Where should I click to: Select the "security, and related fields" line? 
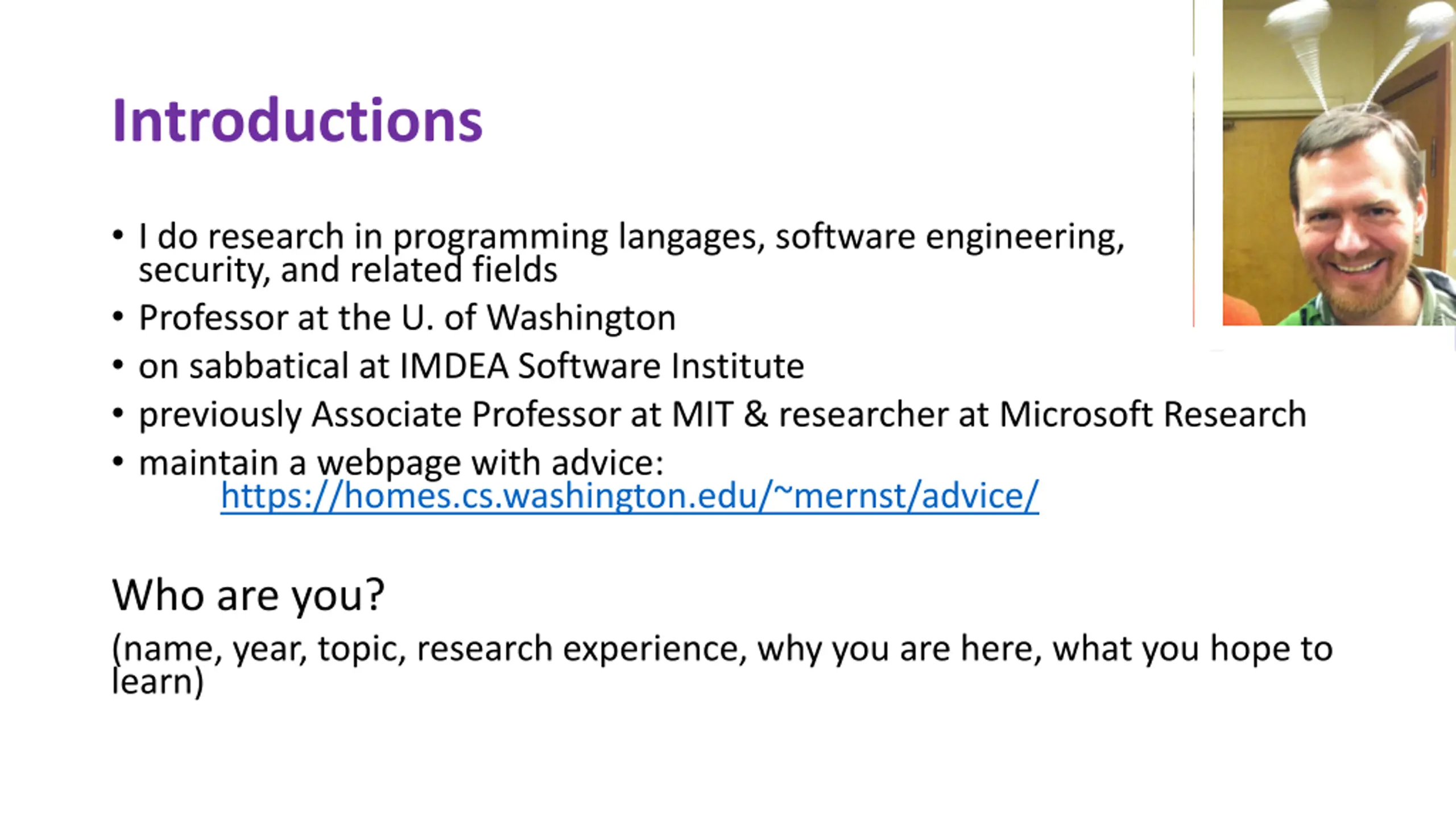pyautogui.click(x=348, y=270)
